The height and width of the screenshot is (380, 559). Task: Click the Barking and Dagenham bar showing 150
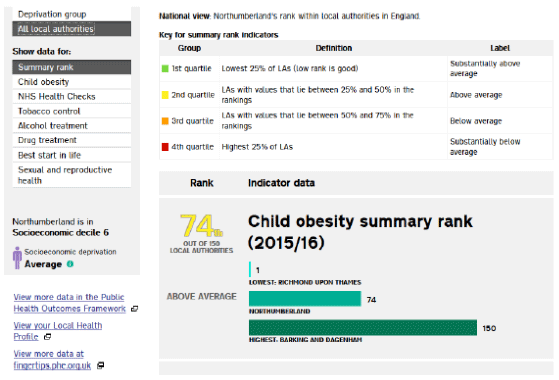pos(363,328)
